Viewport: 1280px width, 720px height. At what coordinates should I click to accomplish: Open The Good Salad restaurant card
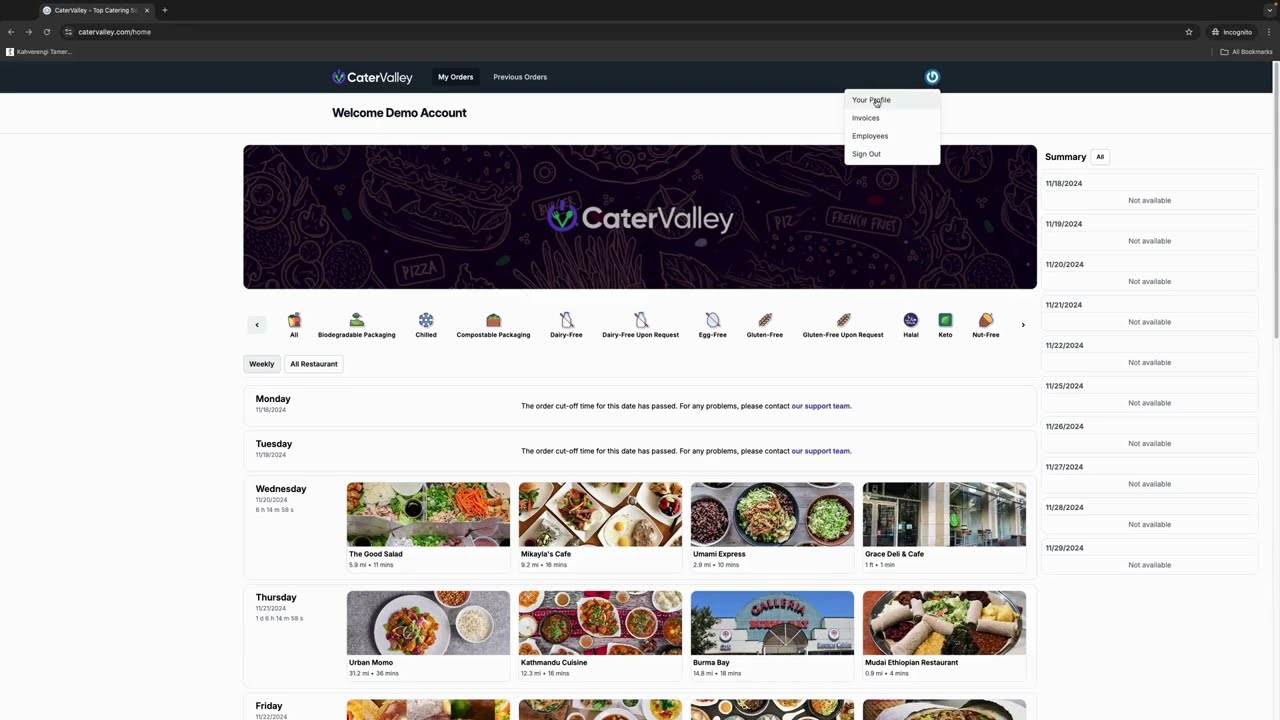point(428,527)
